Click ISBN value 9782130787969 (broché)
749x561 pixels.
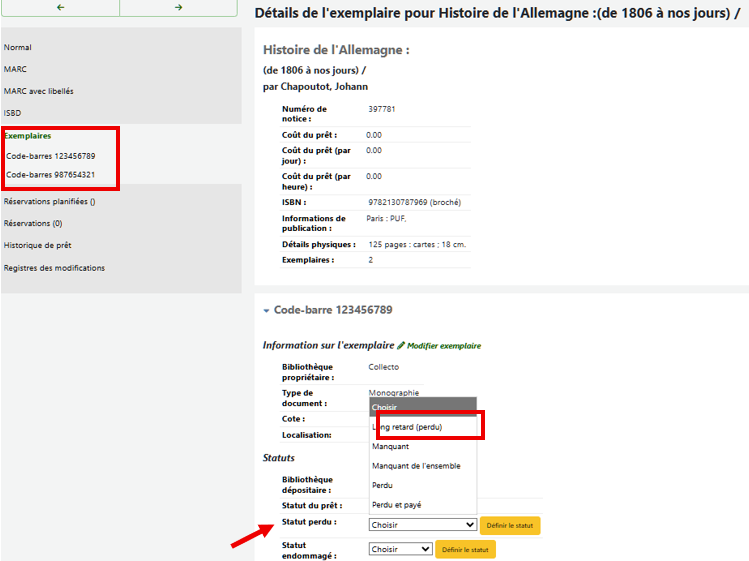[415, 203]
